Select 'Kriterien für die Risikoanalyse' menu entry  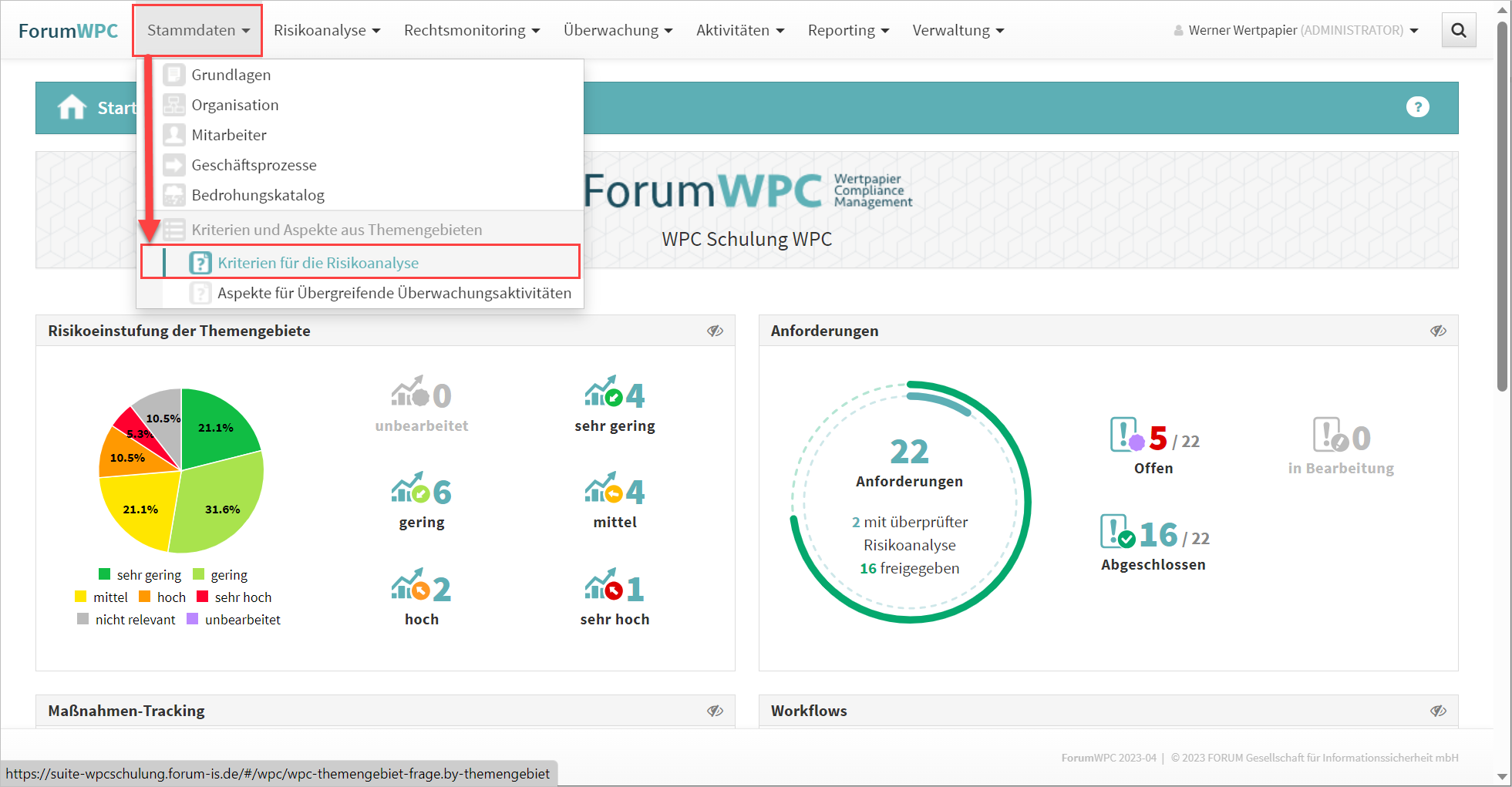(x=318, y=263)
